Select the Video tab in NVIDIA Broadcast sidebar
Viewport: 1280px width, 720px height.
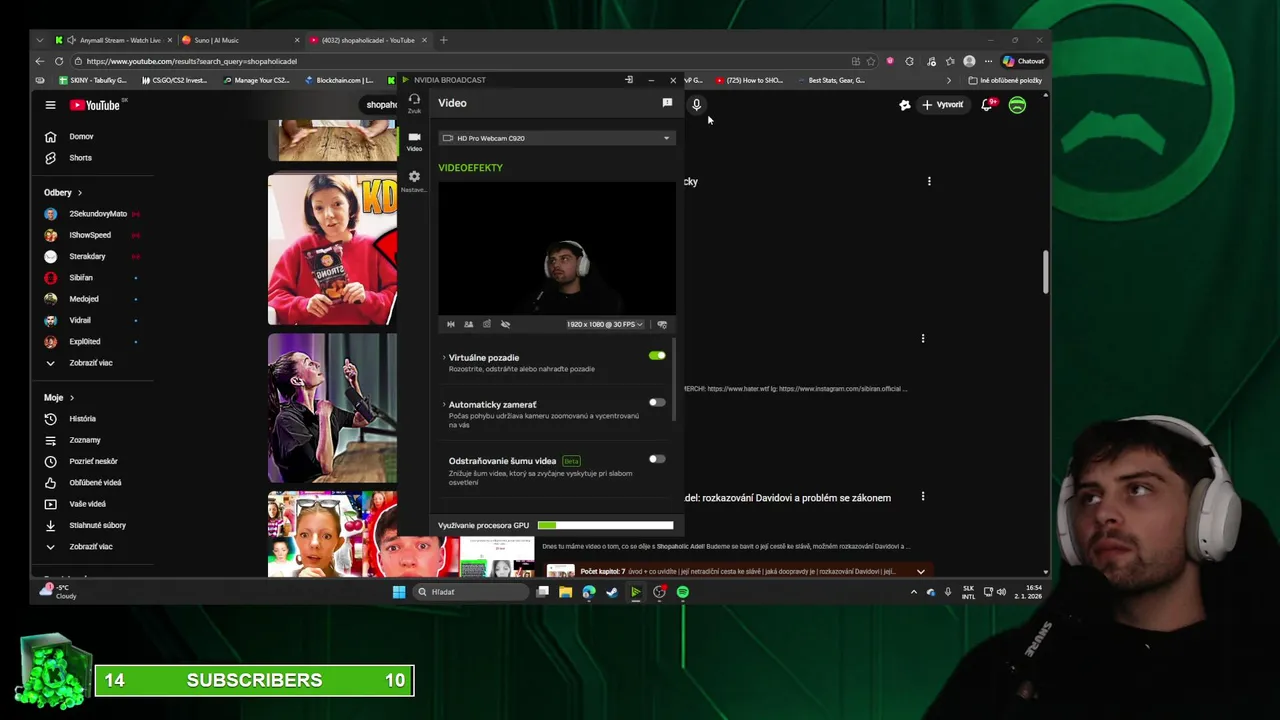point(414,141)
